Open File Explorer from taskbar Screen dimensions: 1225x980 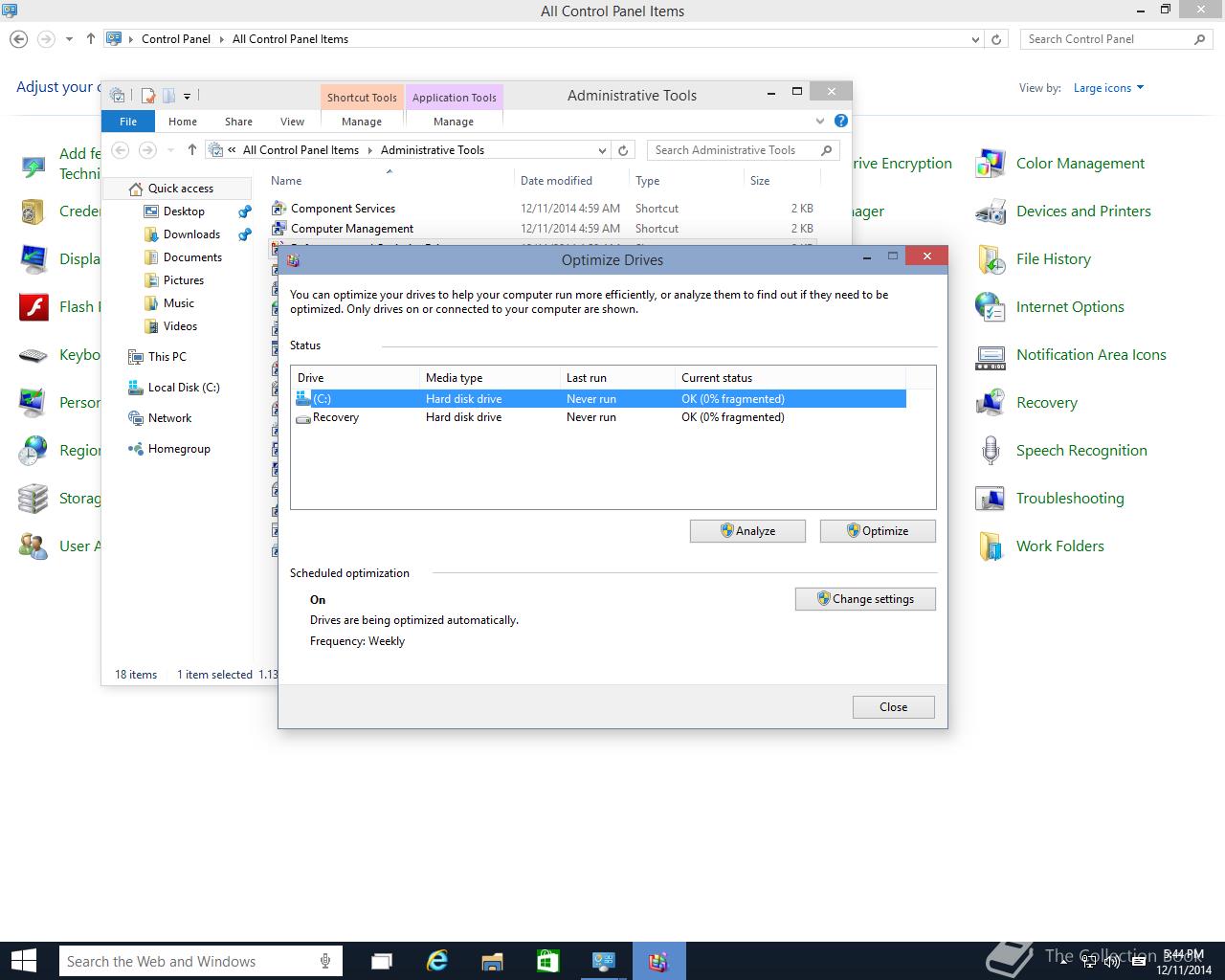coord(492,961)
